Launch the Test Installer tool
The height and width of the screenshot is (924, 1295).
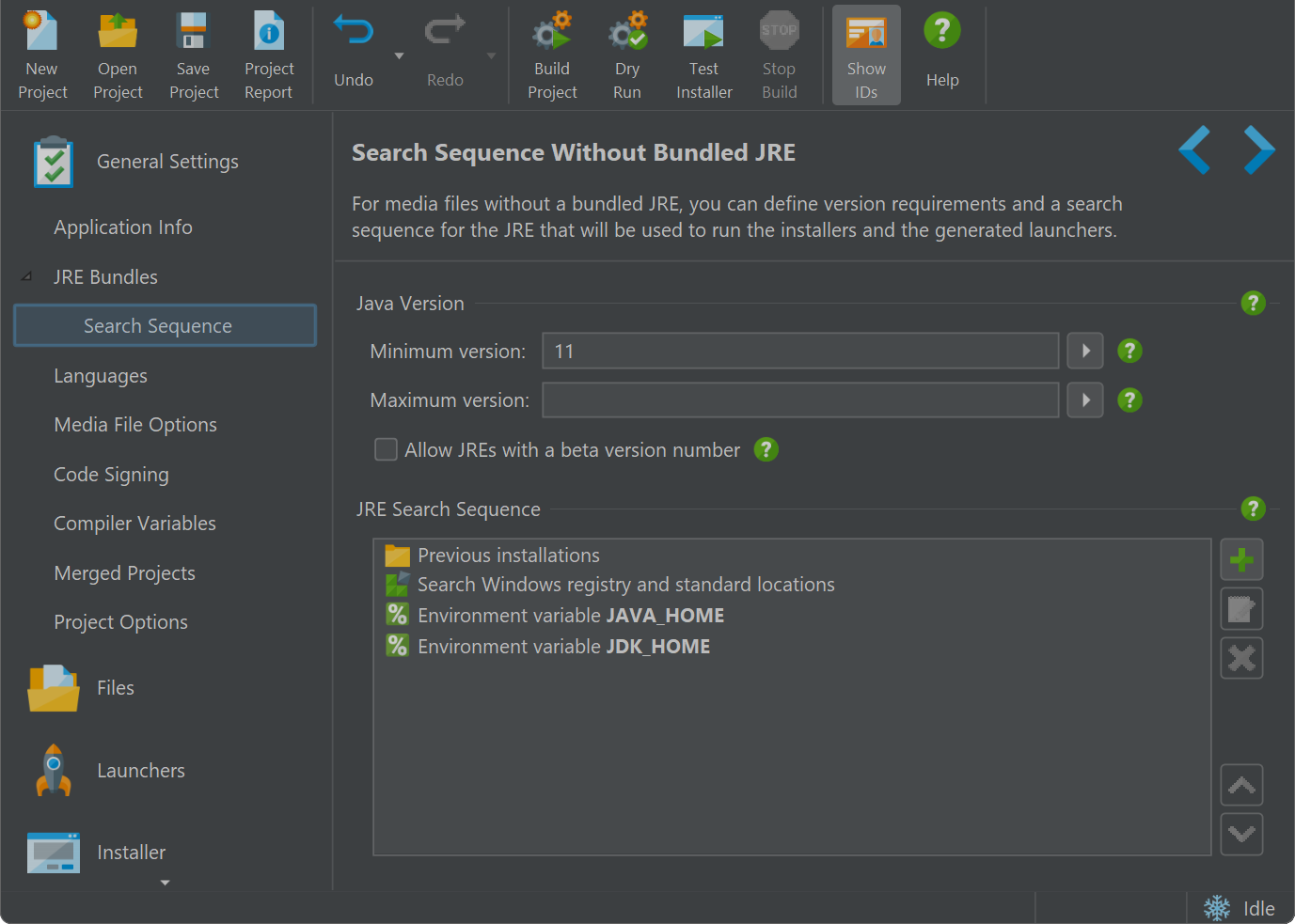[x=703, y=55]
